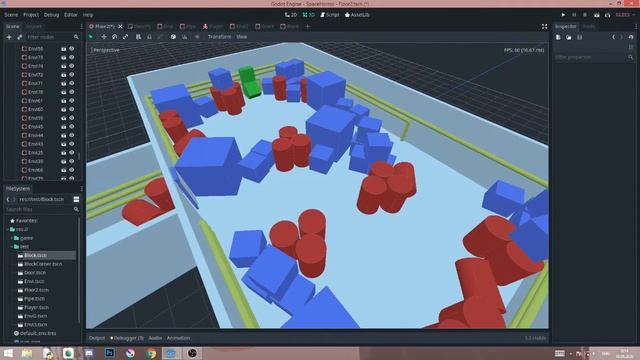
Task: Open the FileSystem dock three-dot menu
Action: click(x=81, y=189)
